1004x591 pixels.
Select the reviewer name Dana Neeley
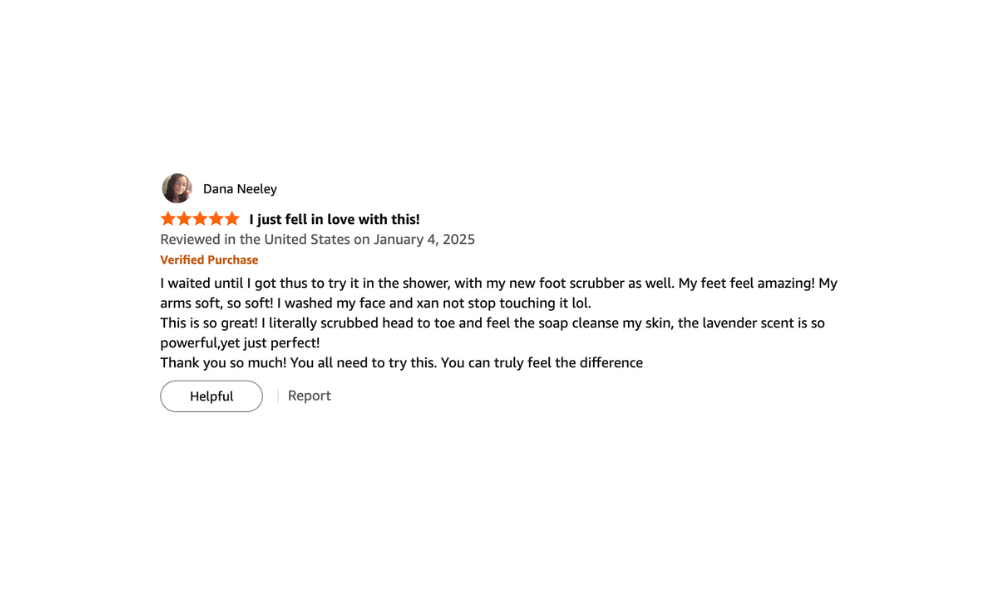240,188
